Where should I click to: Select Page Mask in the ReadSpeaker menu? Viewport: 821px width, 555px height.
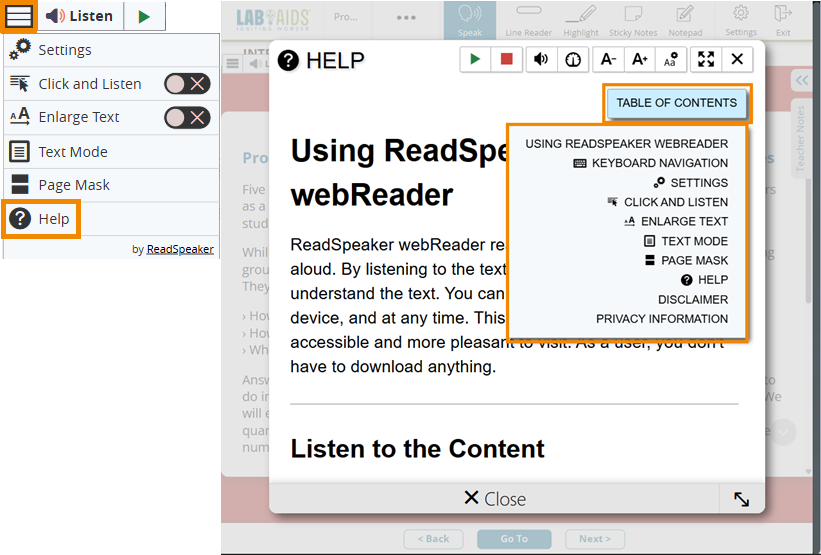[74, 185]
